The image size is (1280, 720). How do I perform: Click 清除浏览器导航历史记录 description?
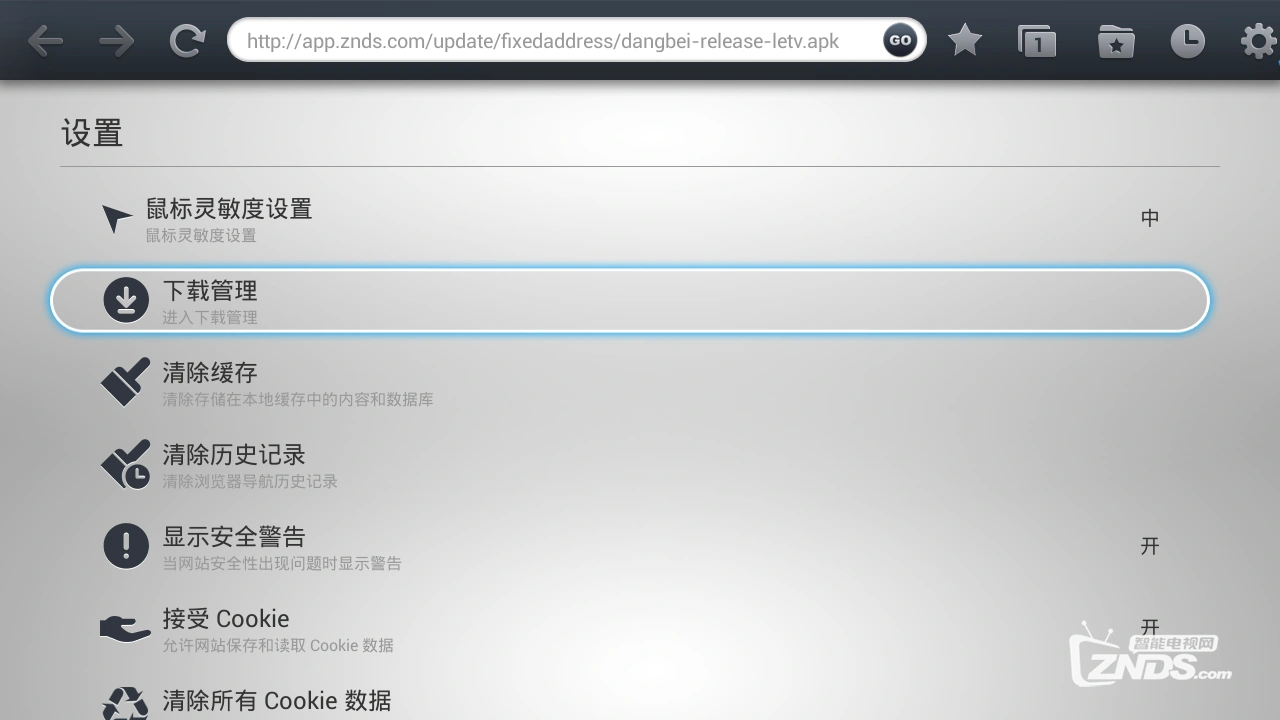(250, 482)
